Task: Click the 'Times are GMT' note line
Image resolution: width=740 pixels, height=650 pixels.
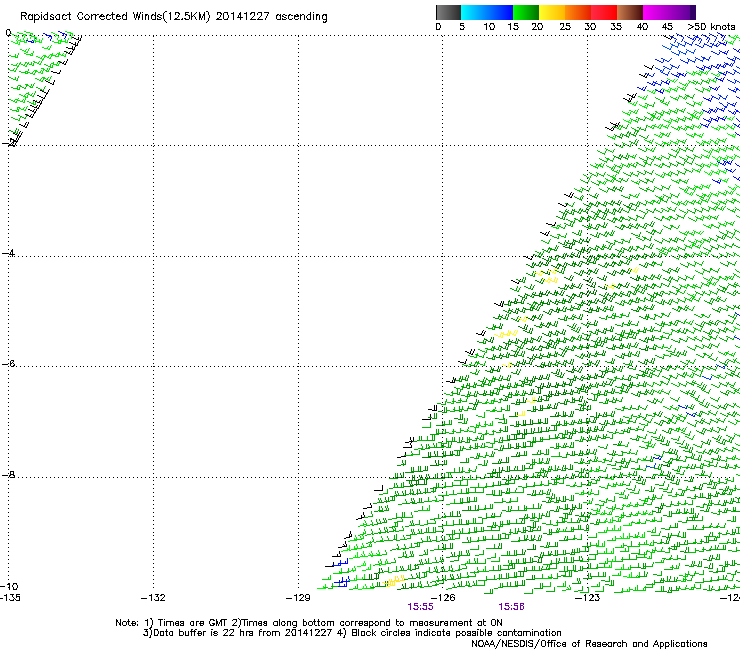Action: click(309, 623)
